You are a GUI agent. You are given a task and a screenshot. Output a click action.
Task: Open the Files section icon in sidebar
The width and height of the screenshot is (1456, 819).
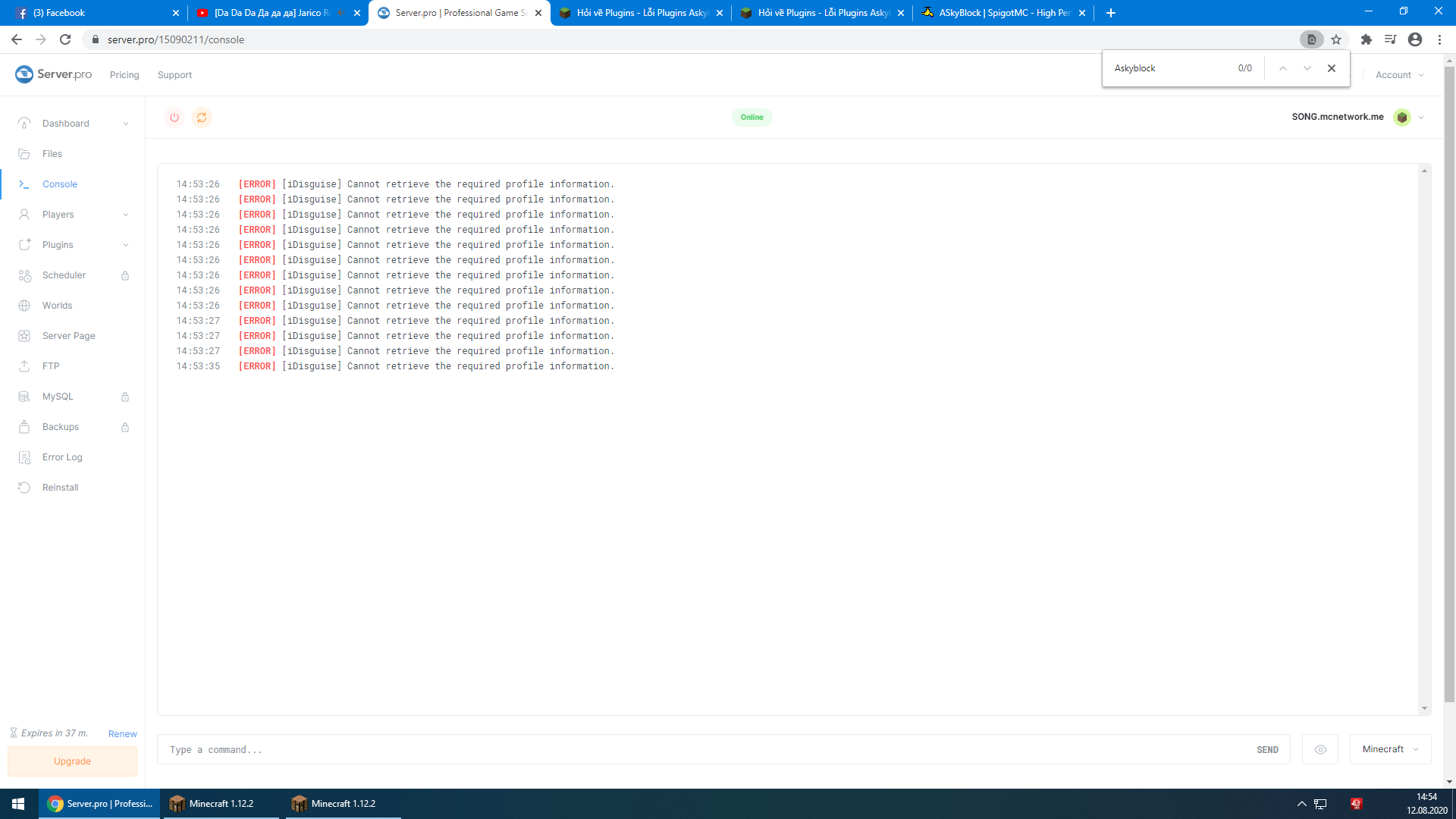pos(24,154)
